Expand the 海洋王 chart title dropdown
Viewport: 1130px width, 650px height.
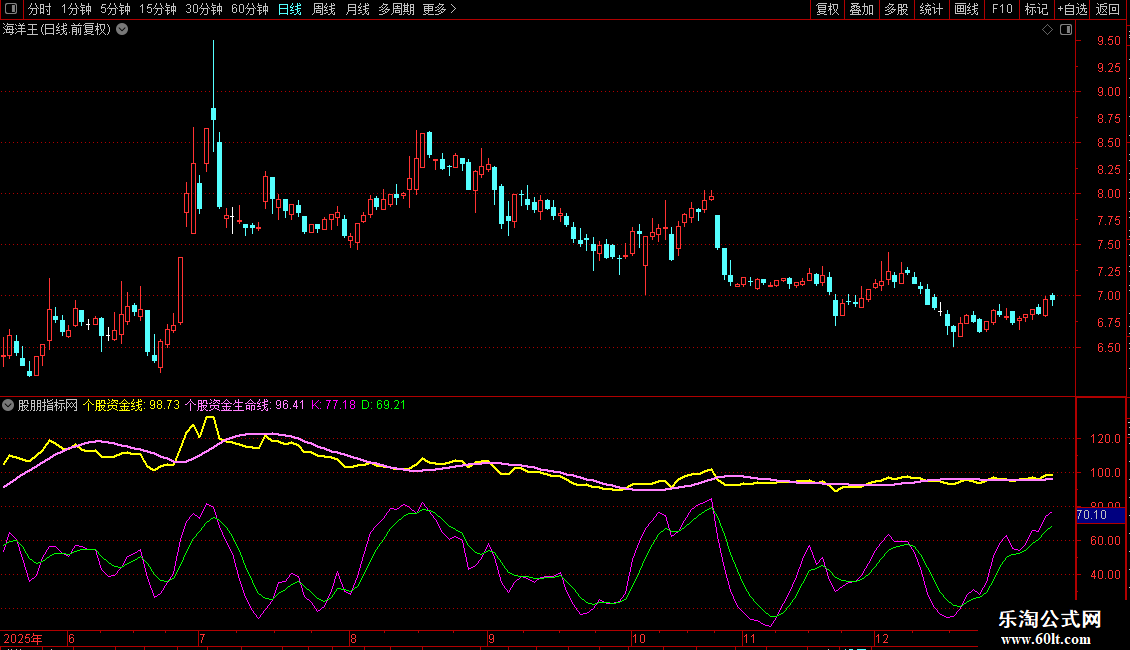tap(122, 29)
